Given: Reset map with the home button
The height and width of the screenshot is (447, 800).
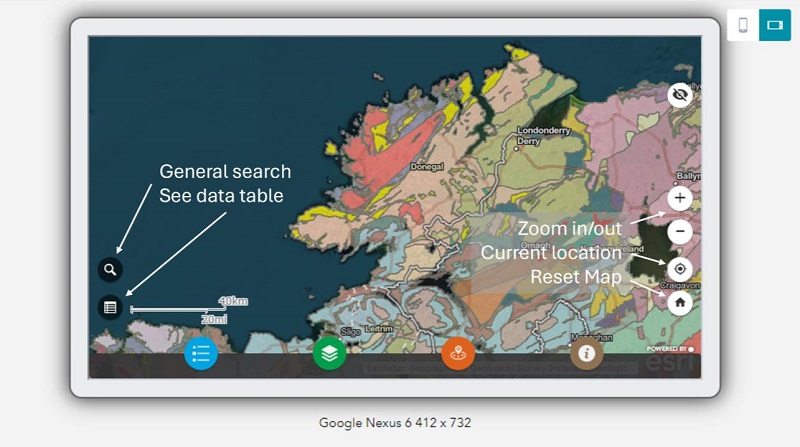Looking at the screenshot, I should tap(680, 301).
